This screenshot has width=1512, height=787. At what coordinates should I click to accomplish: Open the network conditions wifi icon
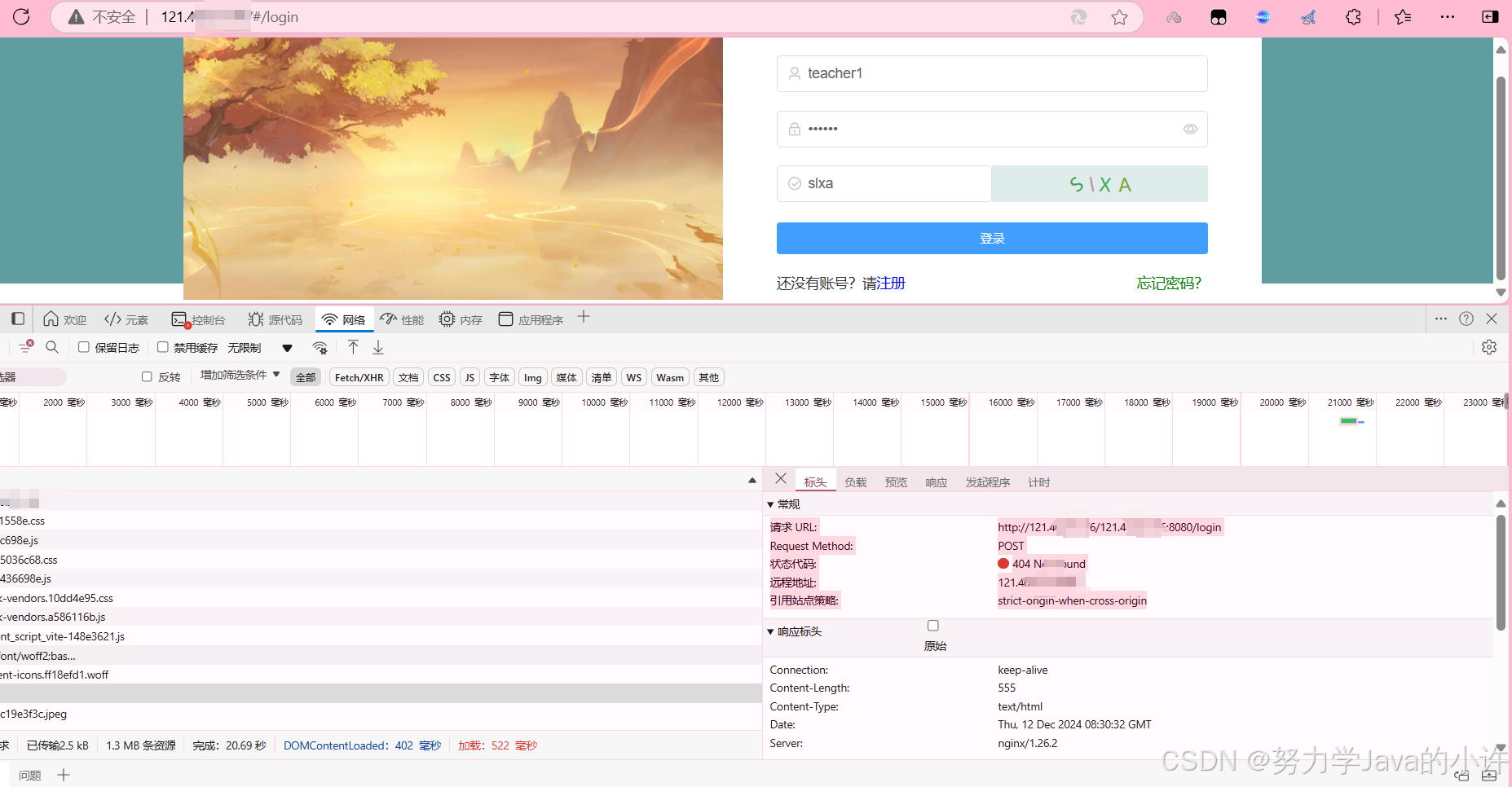pyautogui.click(x=320, y=348)
